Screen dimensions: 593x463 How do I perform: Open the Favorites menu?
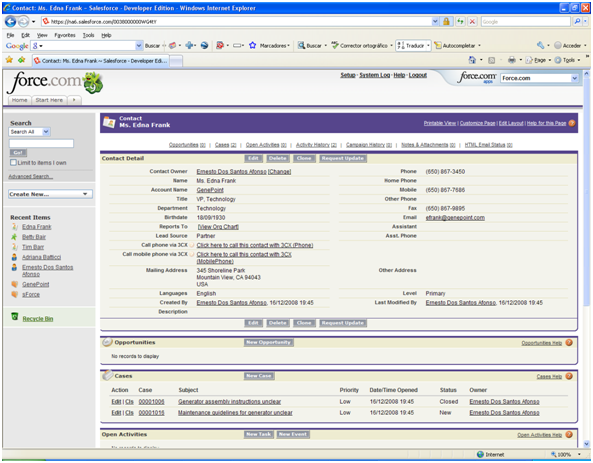point(65,35)
